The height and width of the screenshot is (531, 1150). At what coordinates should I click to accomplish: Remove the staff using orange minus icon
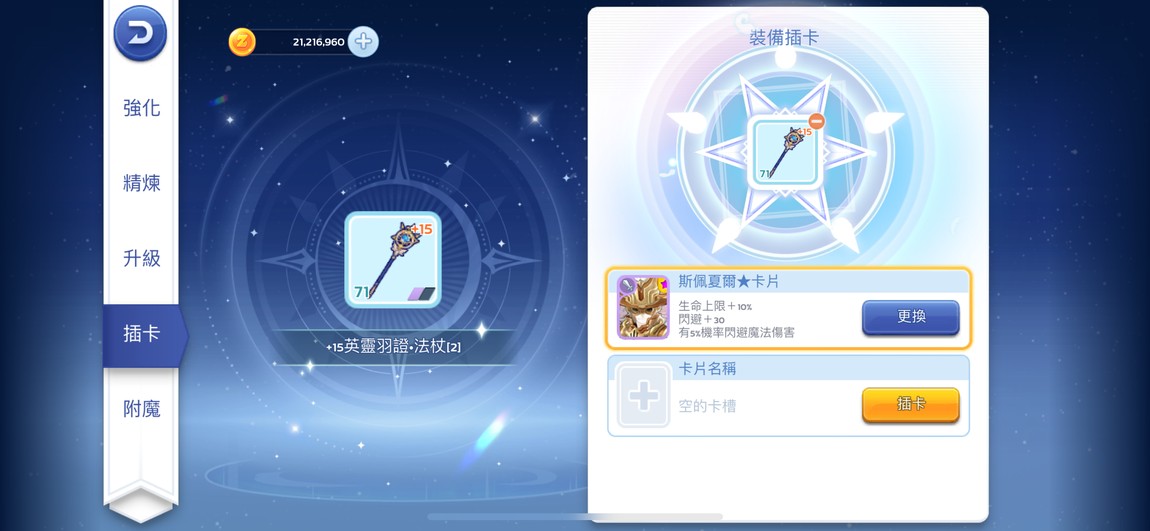click(x=816, y=121)
